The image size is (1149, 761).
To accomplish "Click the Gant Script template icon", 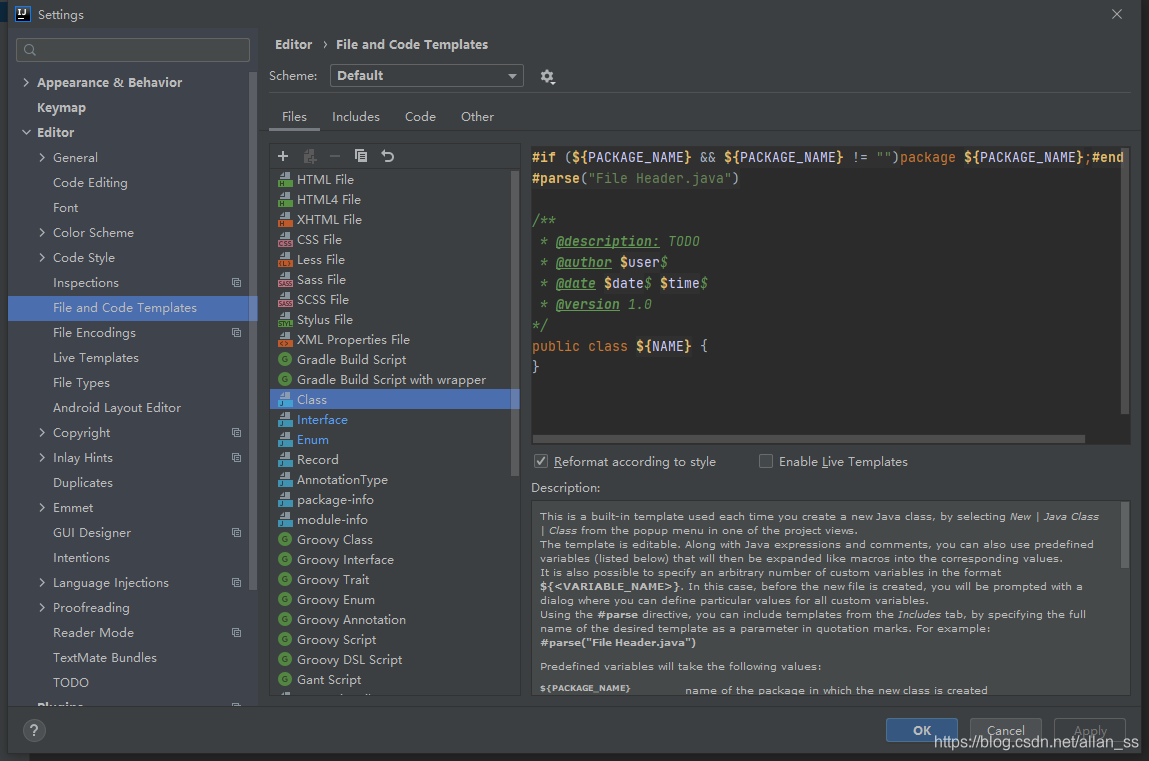I will click(285, 679).
